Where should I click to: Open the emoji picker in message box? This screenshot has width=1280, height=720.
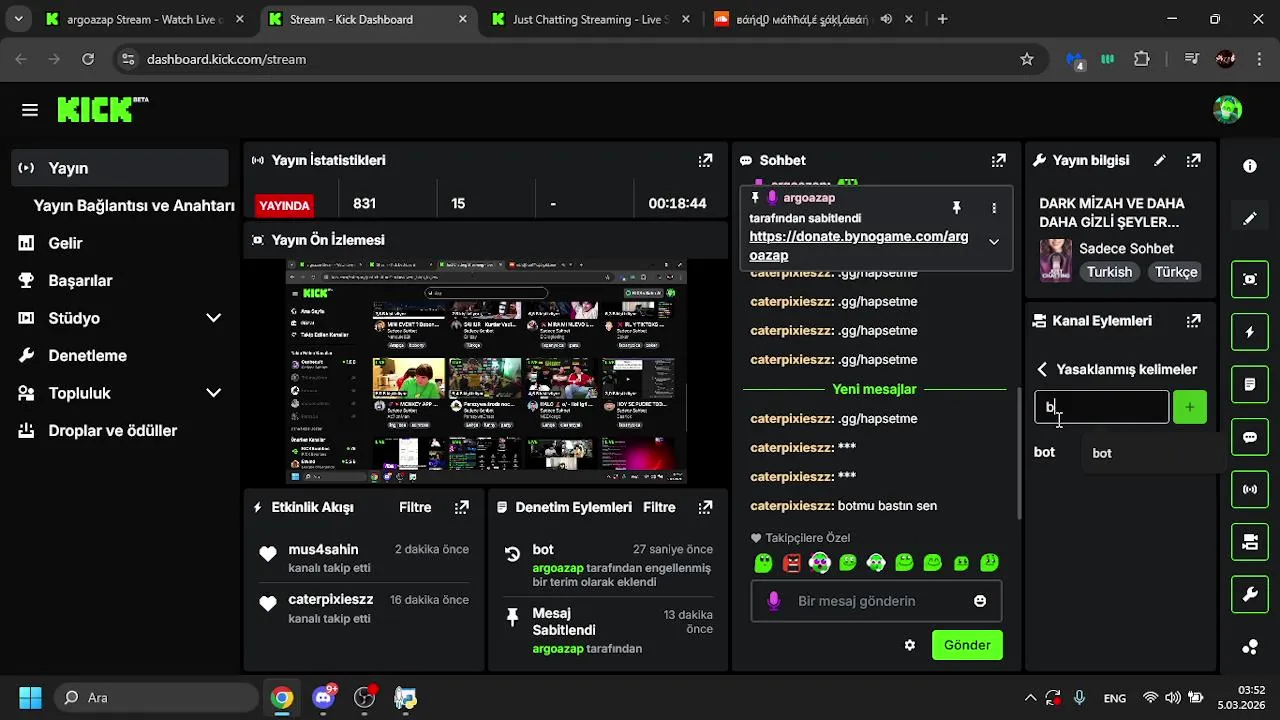tap(980, 601)
